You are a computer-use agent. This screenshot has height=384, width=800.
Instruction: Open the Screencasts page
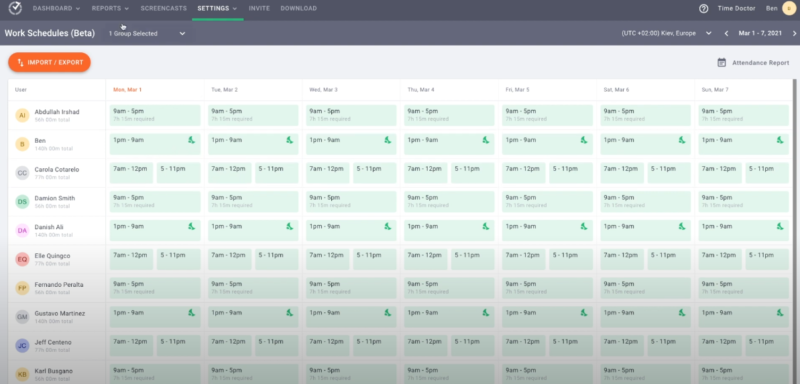pos(163,9)
